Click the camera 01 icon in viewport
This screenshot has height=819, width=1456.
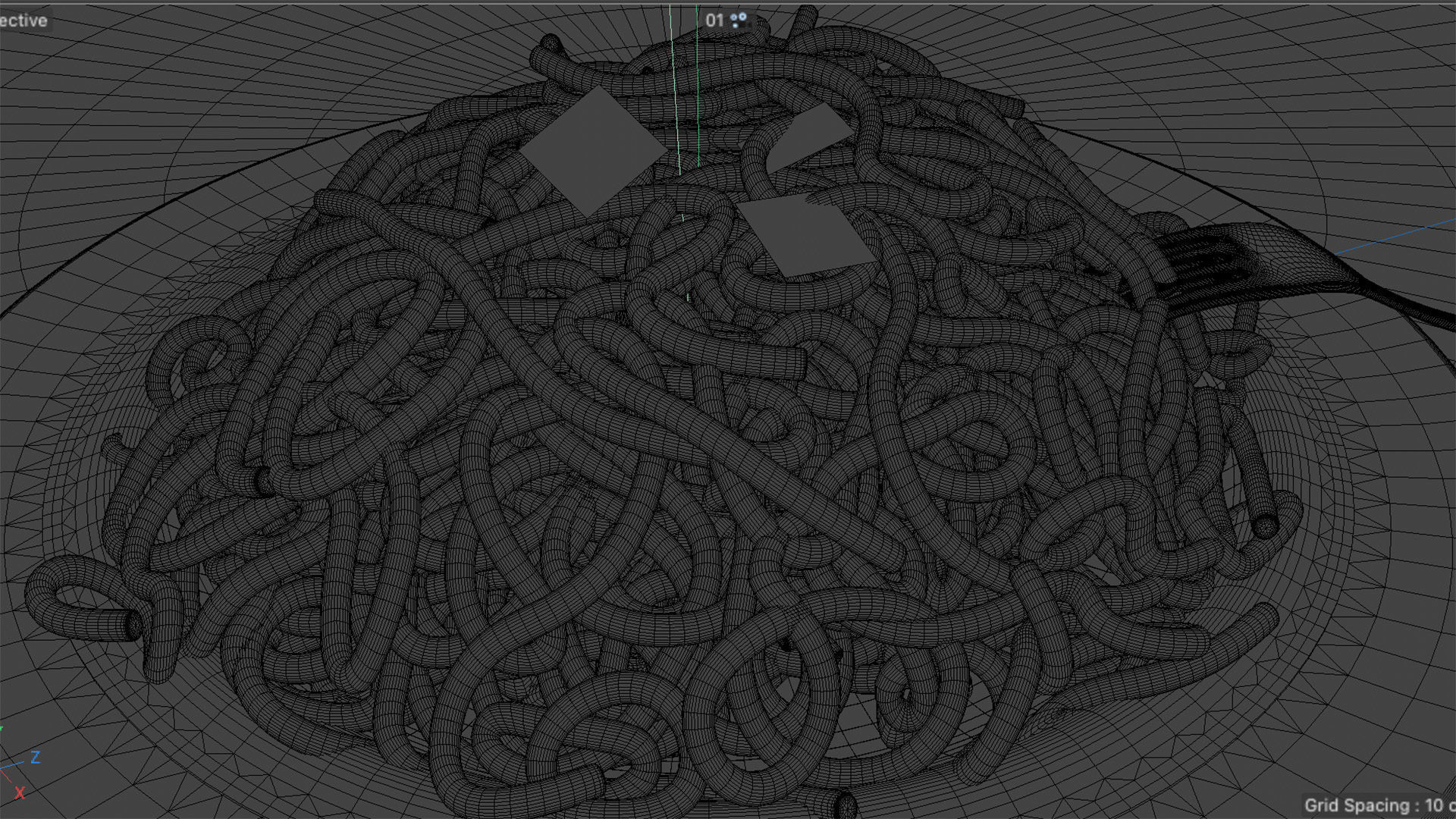(x=739, y=20)
